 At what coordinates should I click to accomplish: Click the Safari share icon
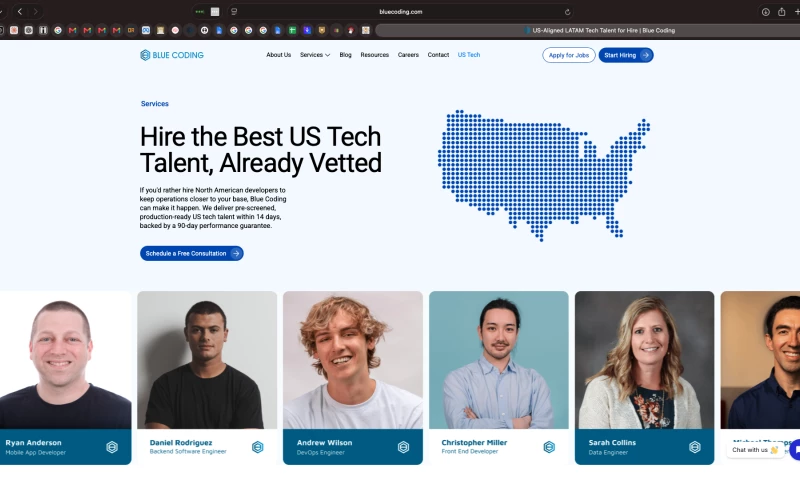pyautogui.click(x=781, y=11)
